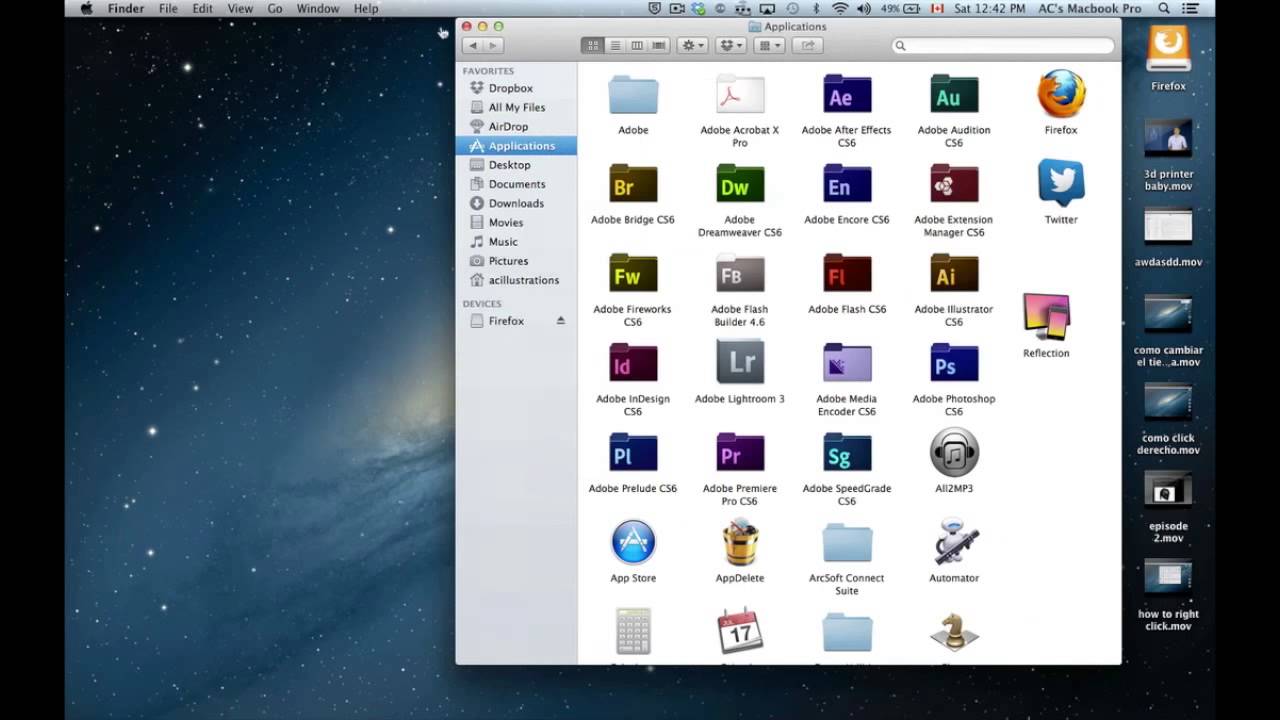Click the Adobe Fireworks CS6 folder
1280x720 pixels.
(633, 274)
